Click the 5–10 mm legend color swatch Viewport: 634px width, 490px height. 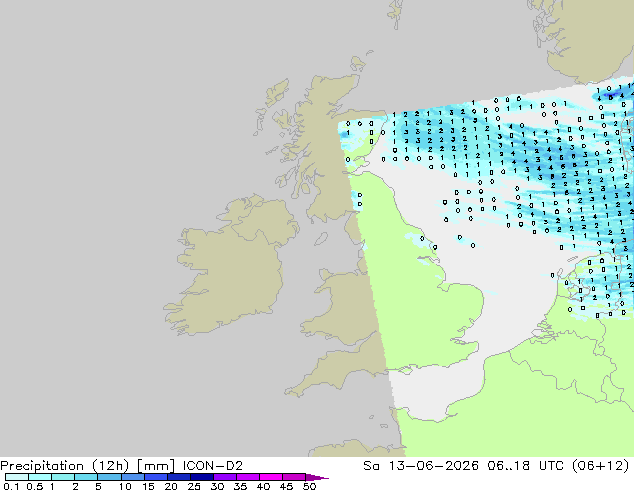tap(109, 477)
